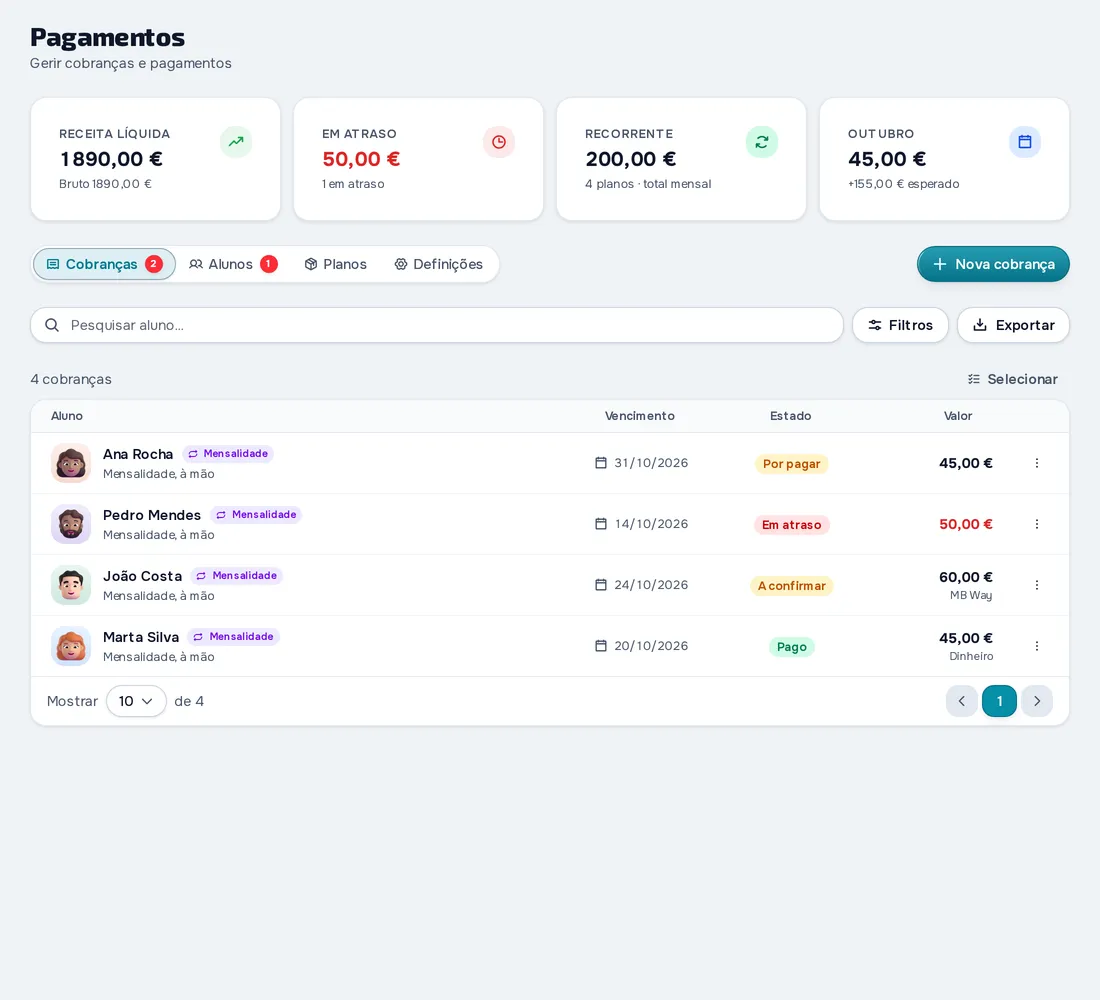Click the A confirmar status badge
This screenshot has height=1000, width=1100.
(x=791, y=586)
